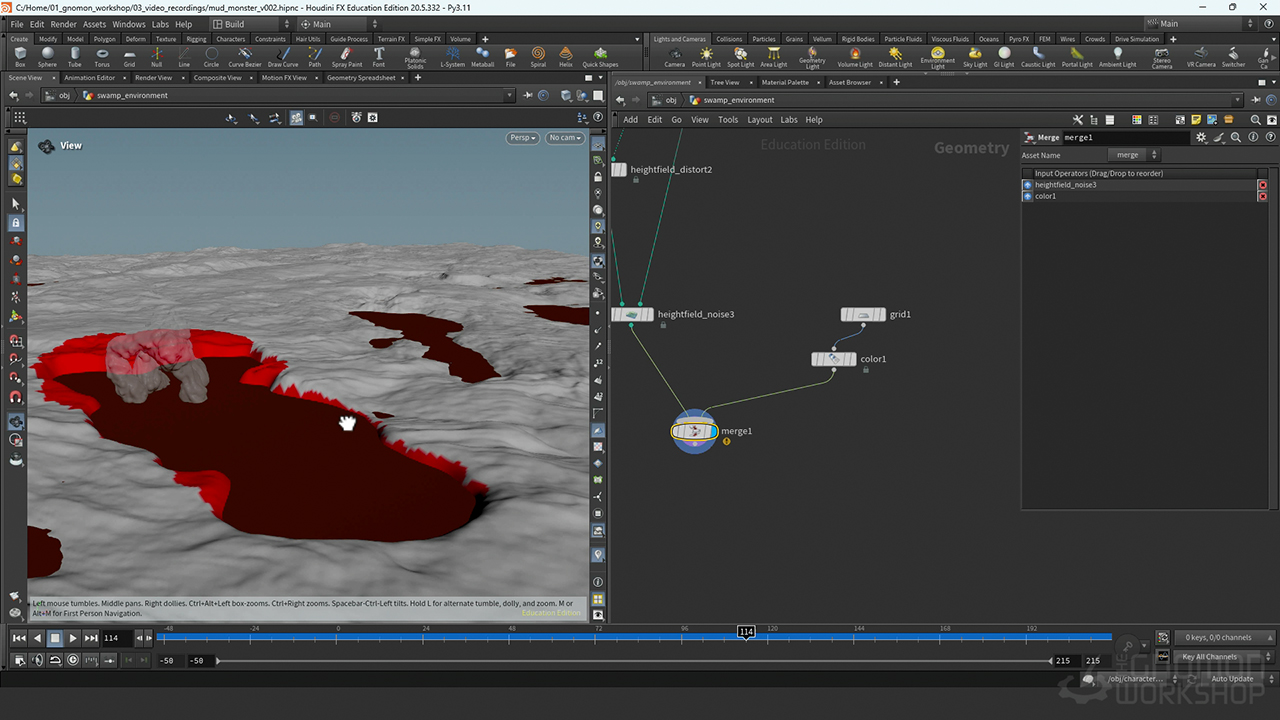Toggle color1 input in merge list
This screenshot has width=1280, height=720.
1027,196
